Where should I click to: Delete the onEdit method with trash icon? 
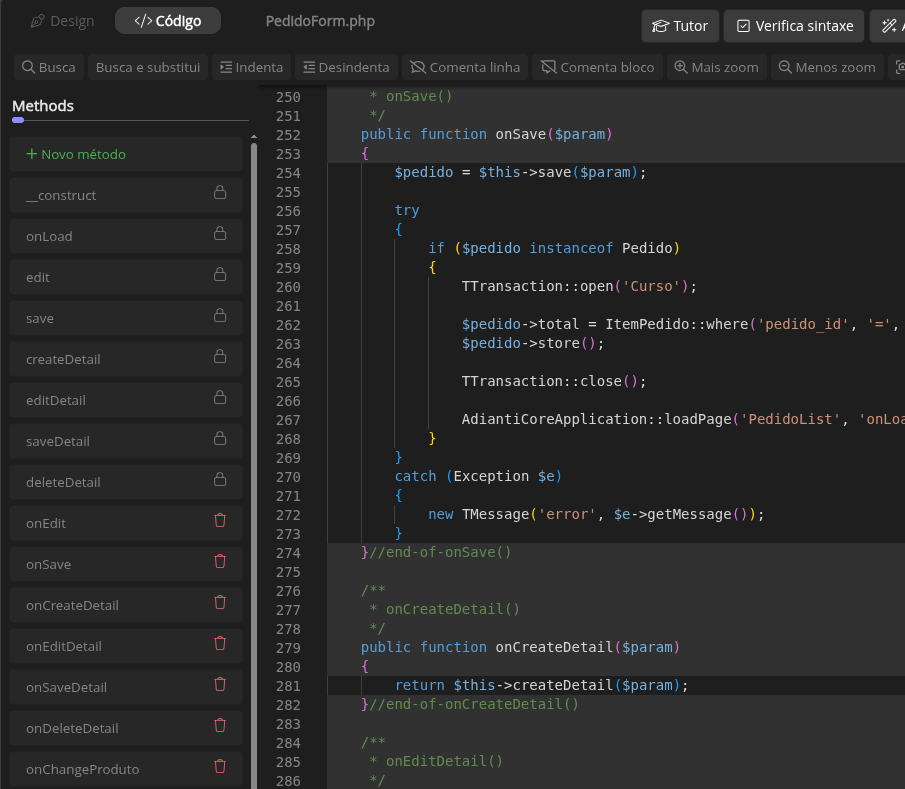pos(220,521)
